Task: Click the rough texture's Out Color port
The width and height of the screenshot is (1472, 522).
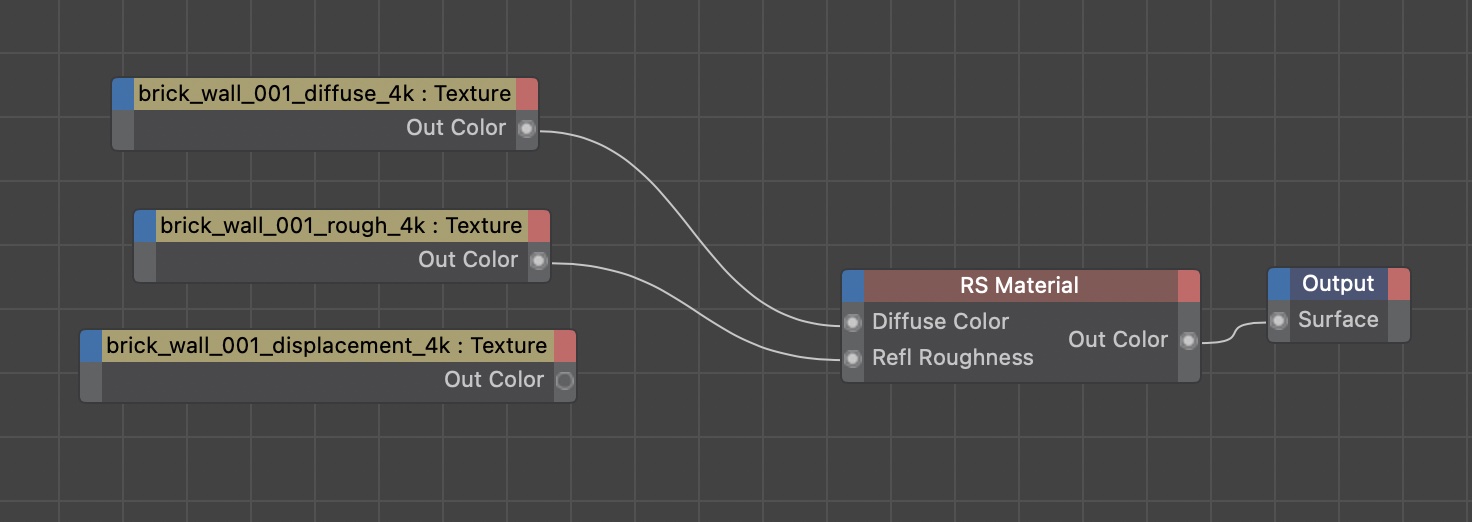Action: point(538,261)
